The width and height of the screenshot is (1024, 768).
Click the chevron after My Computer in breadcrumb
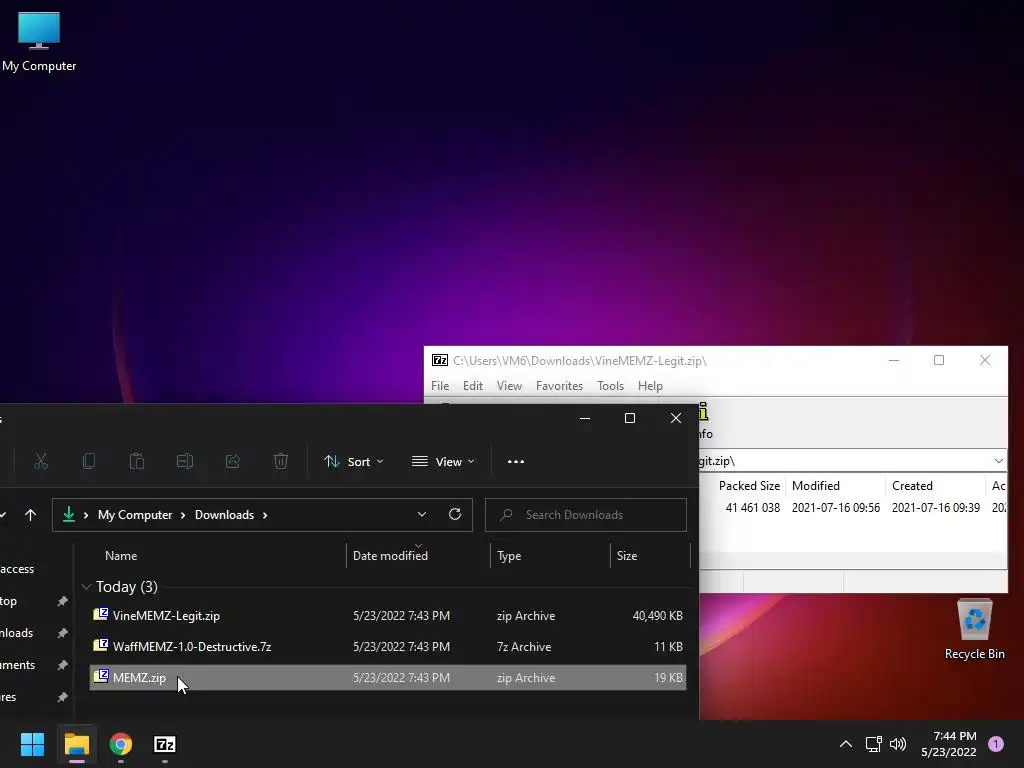183,515
